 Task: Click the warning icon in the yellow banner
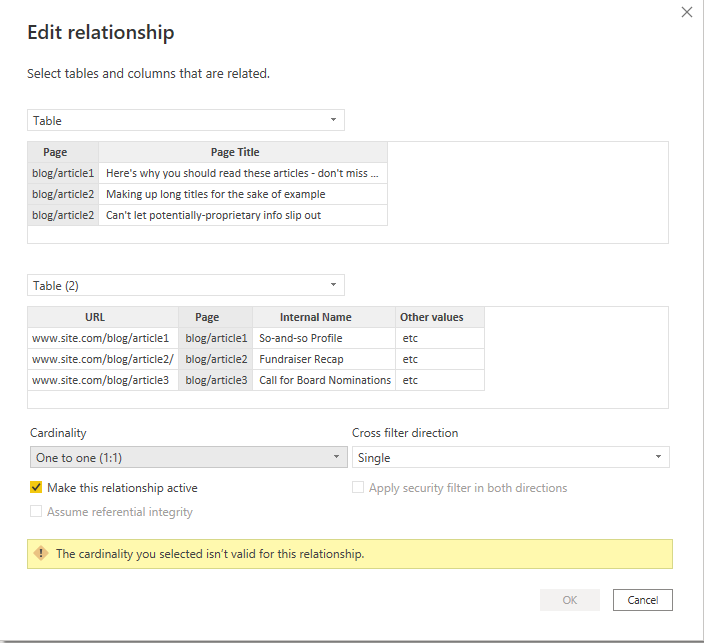click(41, 553)
